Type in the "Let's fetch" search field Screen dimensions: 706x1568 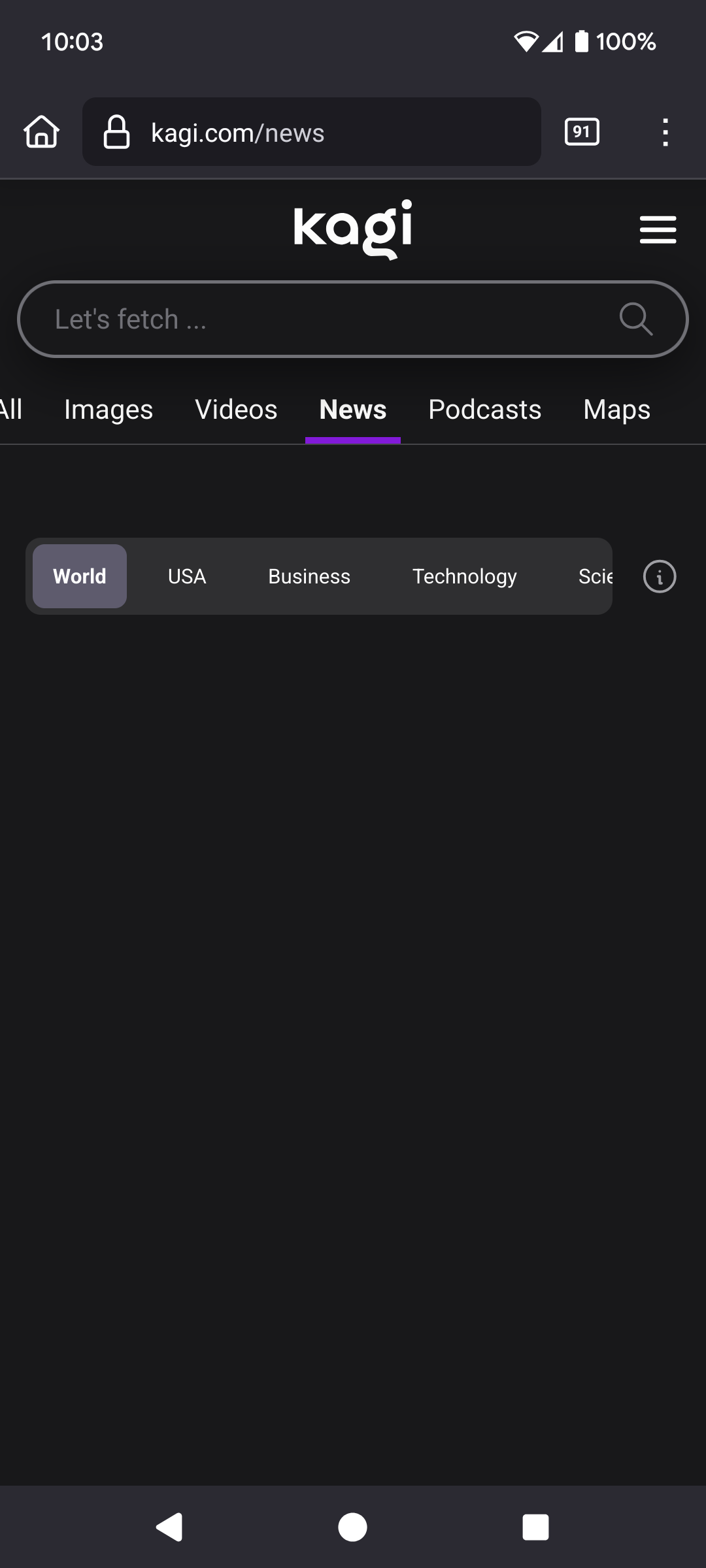[314, 319]
